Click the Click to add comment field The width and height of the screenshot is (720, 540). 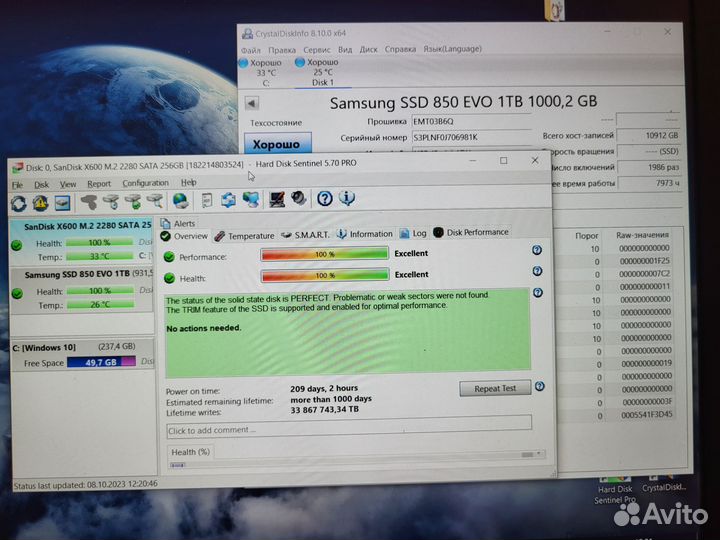tap(349, 429)
